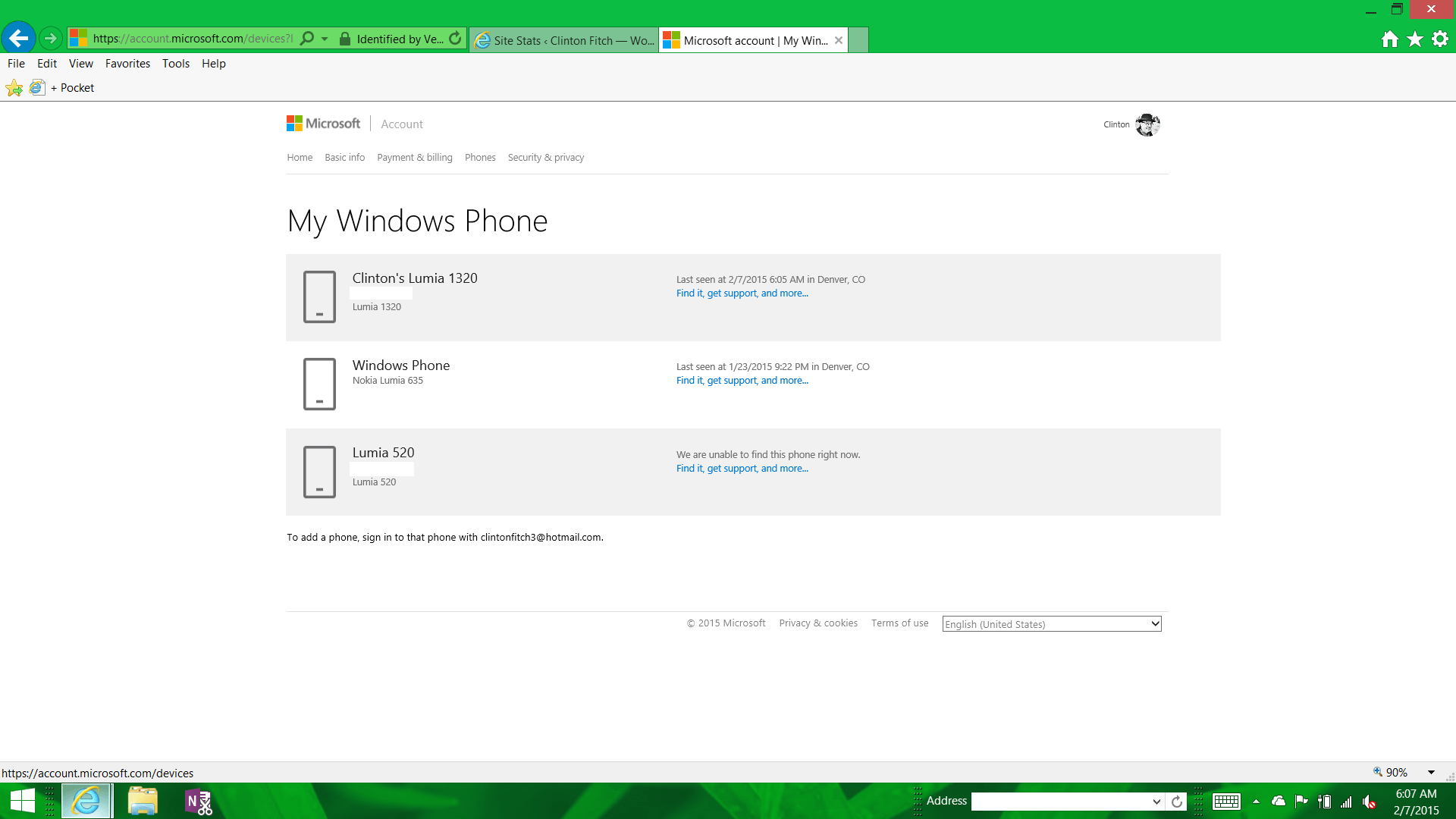1456x819 pixels.
Task: Click the taskbar Address refresh button
Action: (x=1177, y=802)
